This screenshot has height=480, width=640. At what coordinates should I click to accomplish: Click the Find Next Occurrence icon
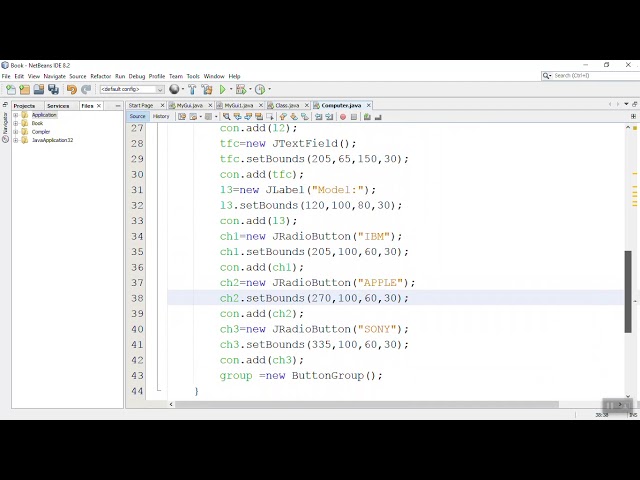pos(248,117)
